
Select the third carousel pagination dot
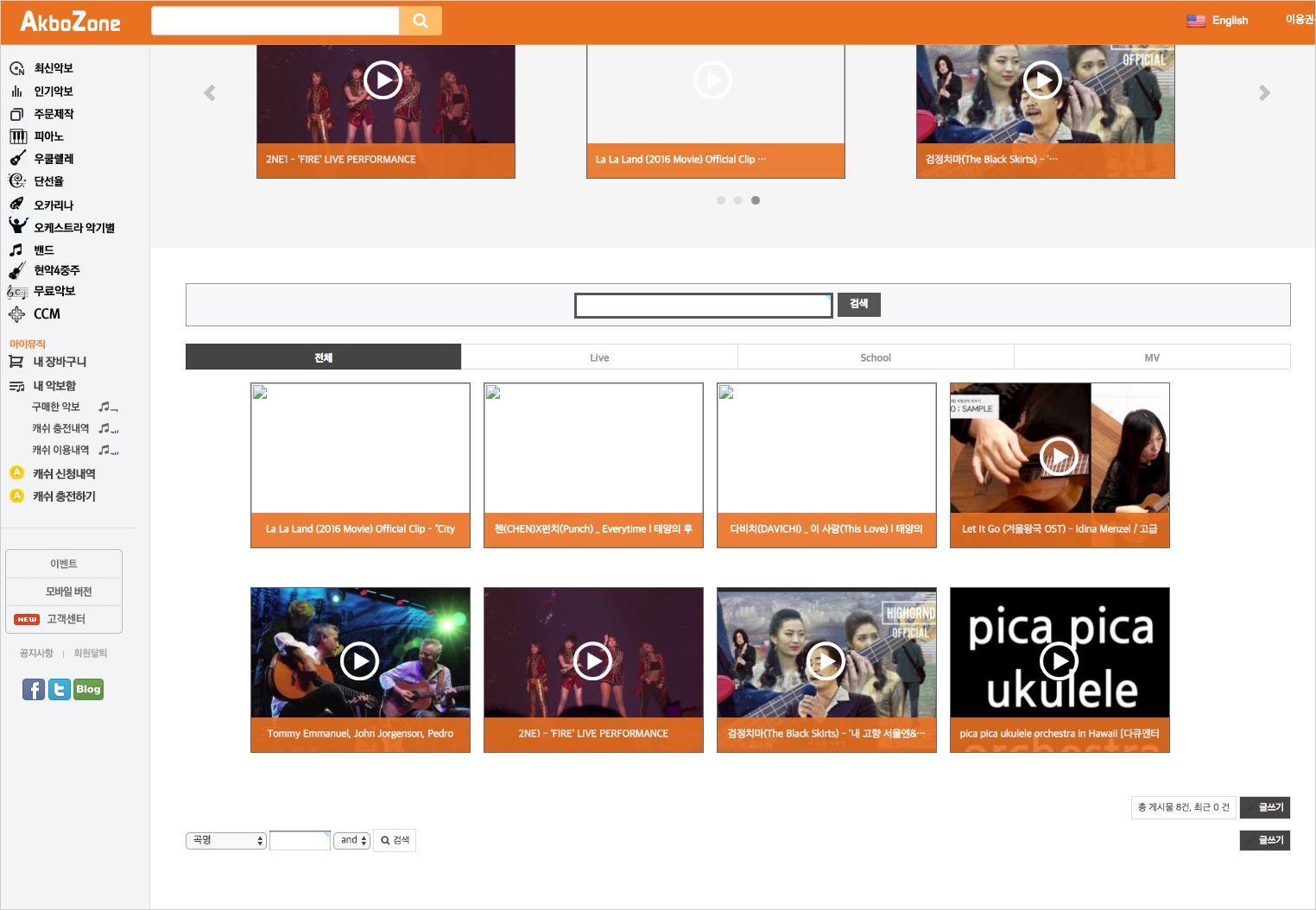pos(756,200)
